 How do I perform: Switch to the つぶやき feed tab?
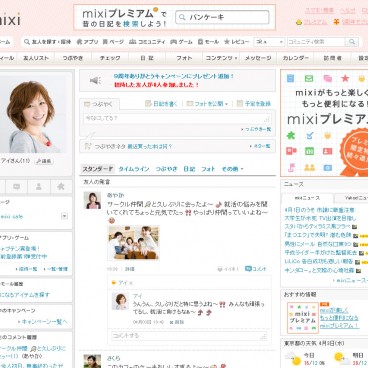[166, 169]
